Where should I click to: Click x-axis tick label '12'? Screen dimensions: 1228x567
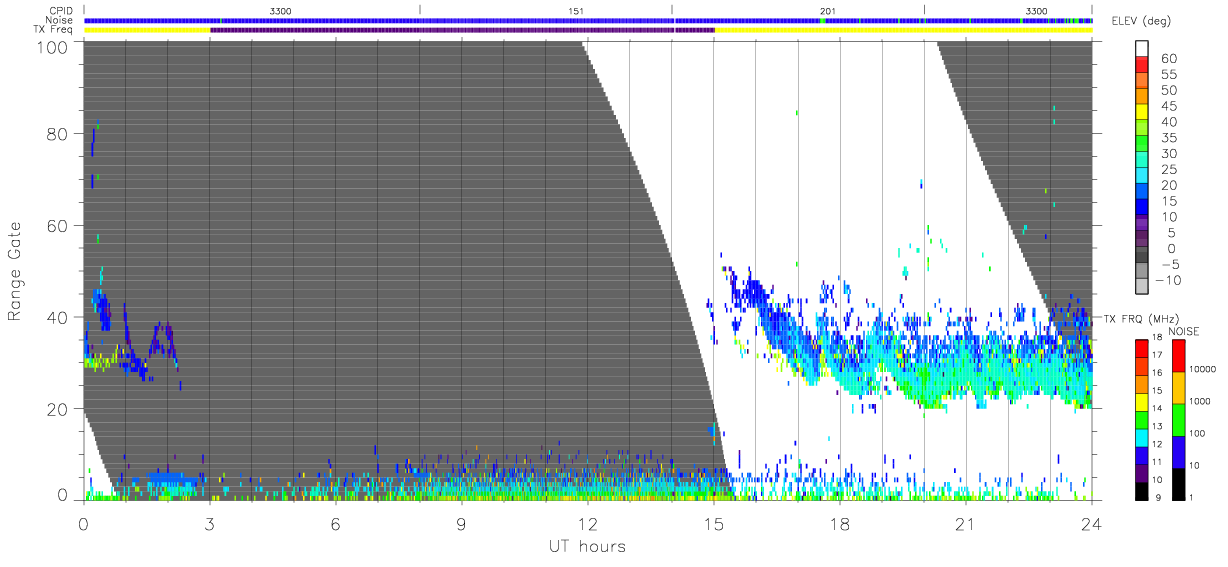coord(588,524)
